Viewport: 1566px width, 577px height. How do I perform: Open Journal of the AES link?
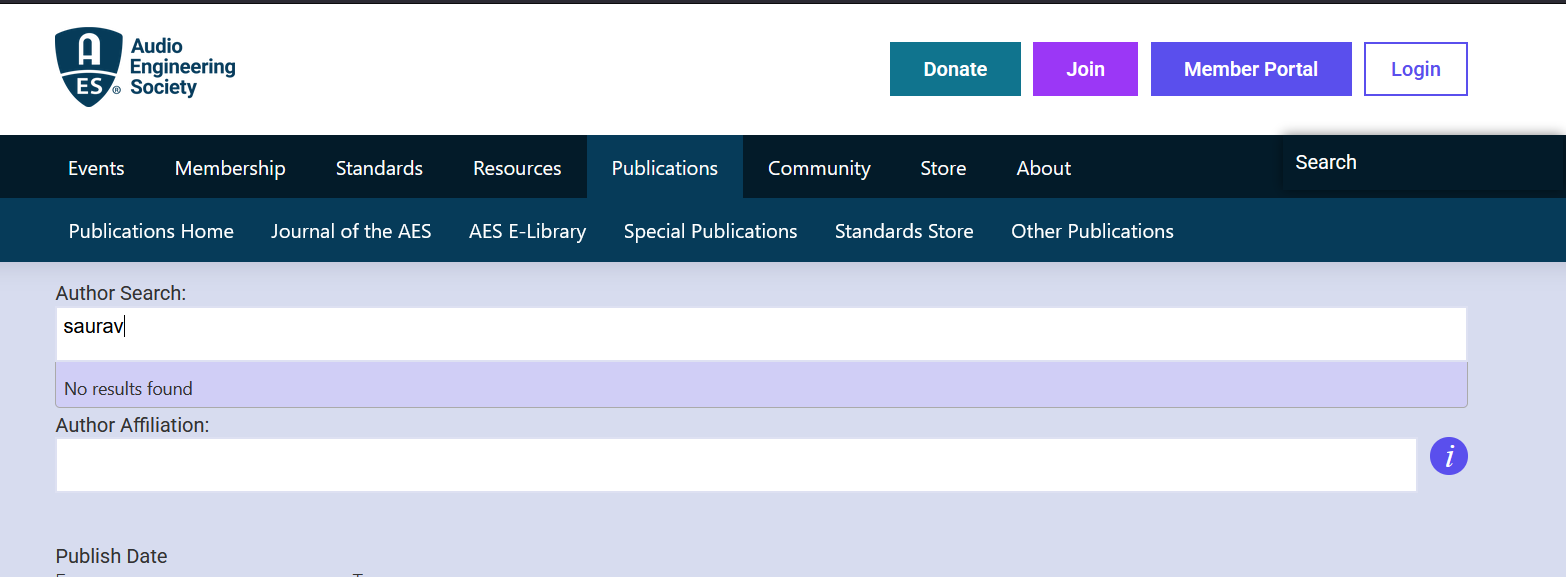pos(351,231)
